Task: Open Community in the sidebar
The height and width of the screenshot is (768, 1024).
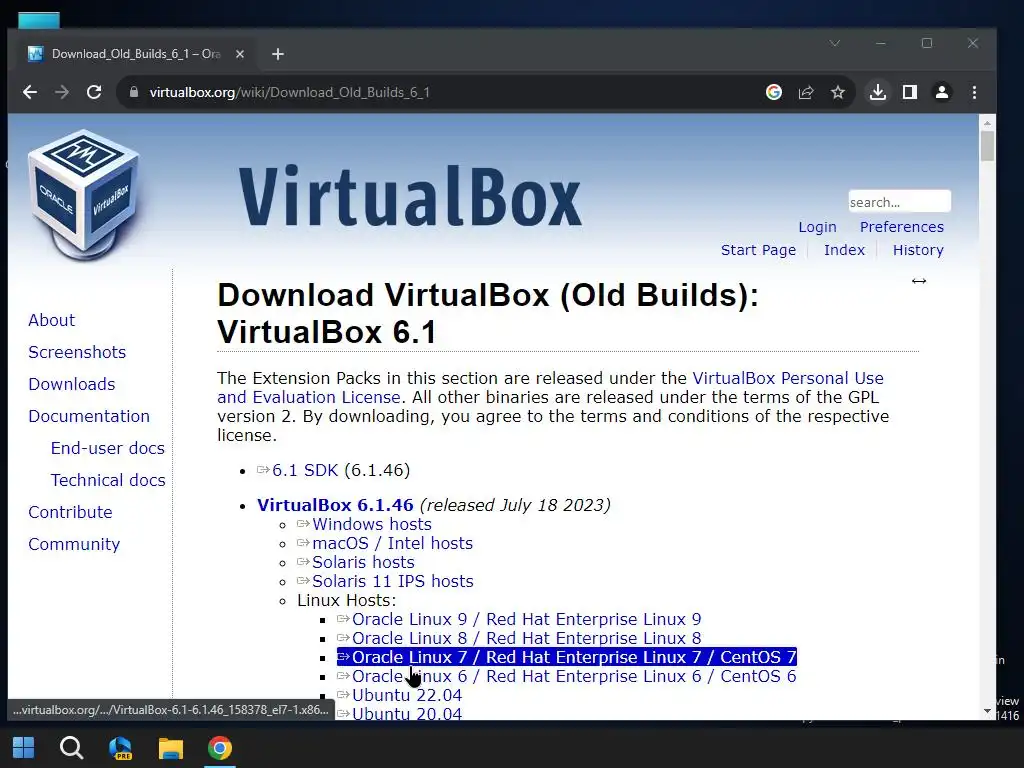Action: tap(74, 544)
